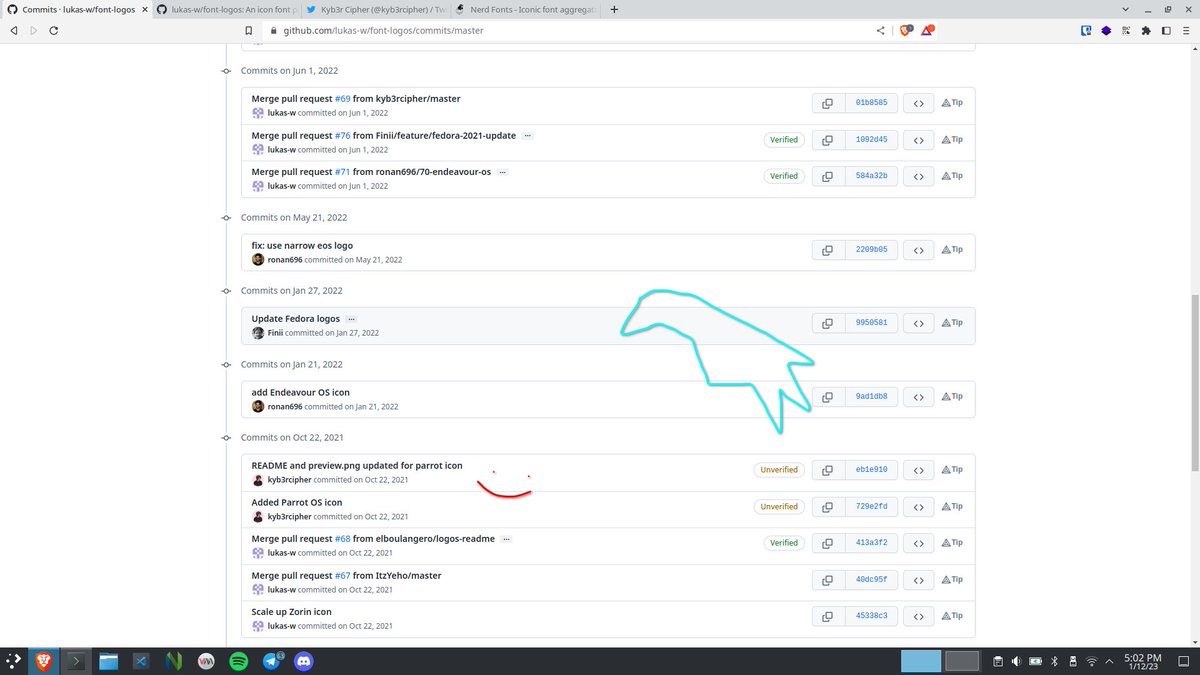This screenshot has height=675, width=1200.
Task: Expand description of elboulangero/logos-readme merge commit
Action: pyautogui.click(x=506, y=539)
